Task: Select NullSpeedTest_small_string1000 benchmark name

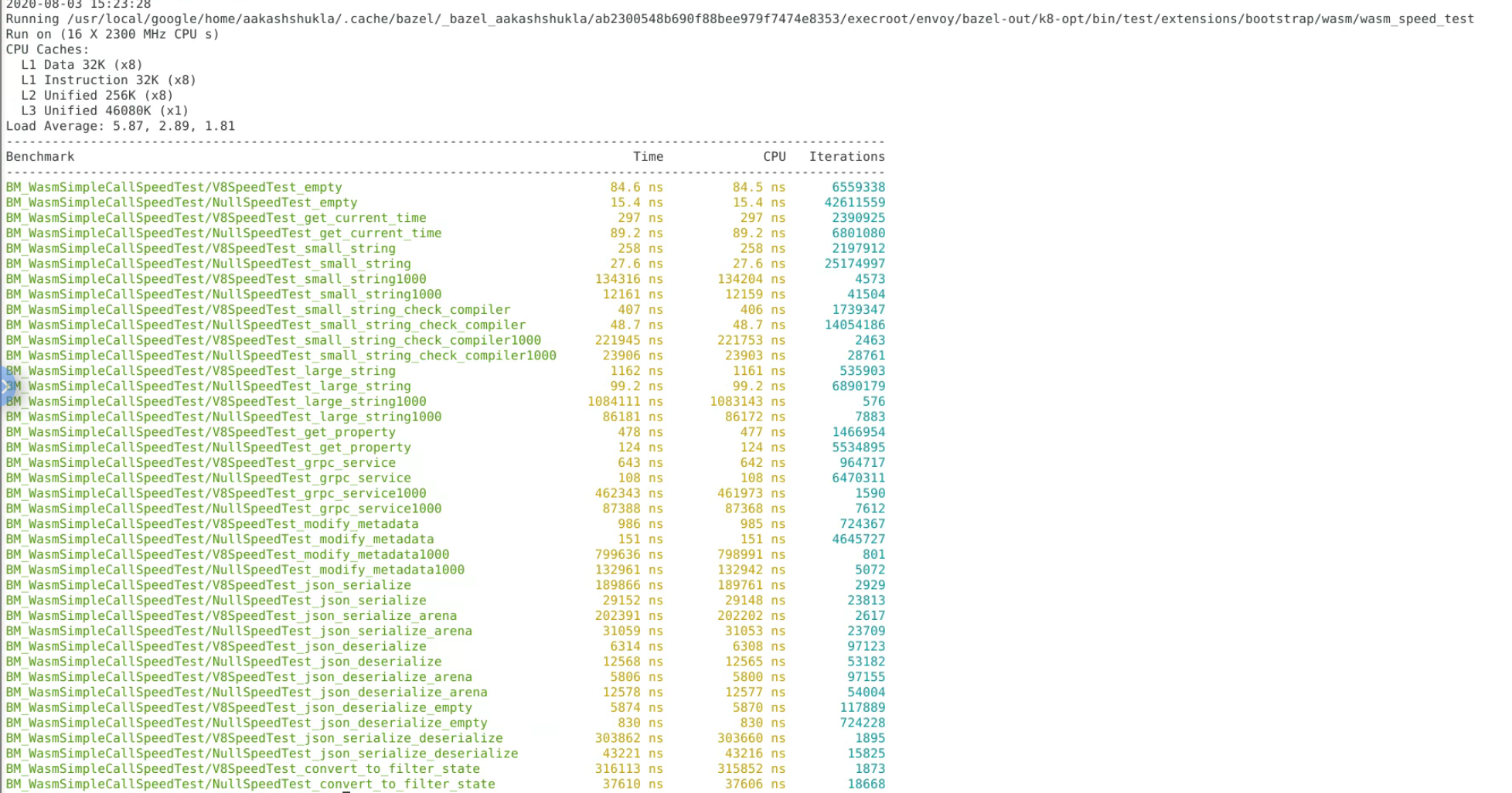Action: [x=224, y=294]
